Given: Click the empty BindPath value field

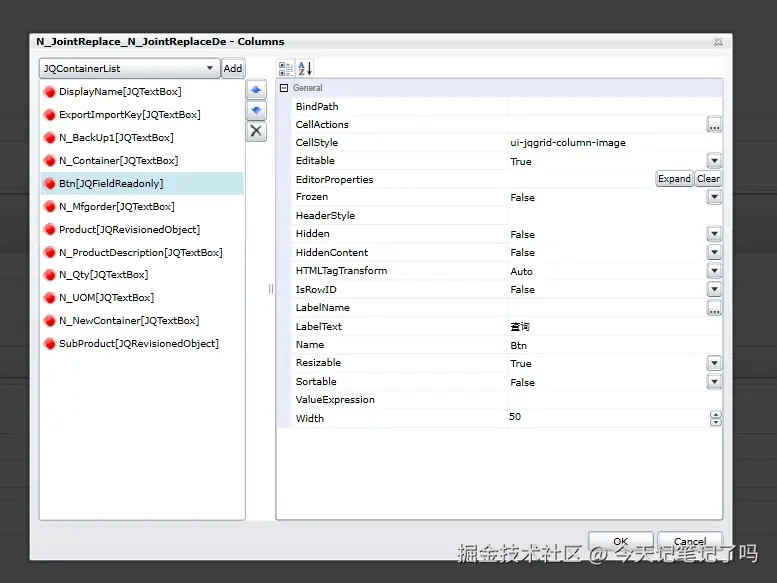Looking at the screenshot, I should point(614,106).
